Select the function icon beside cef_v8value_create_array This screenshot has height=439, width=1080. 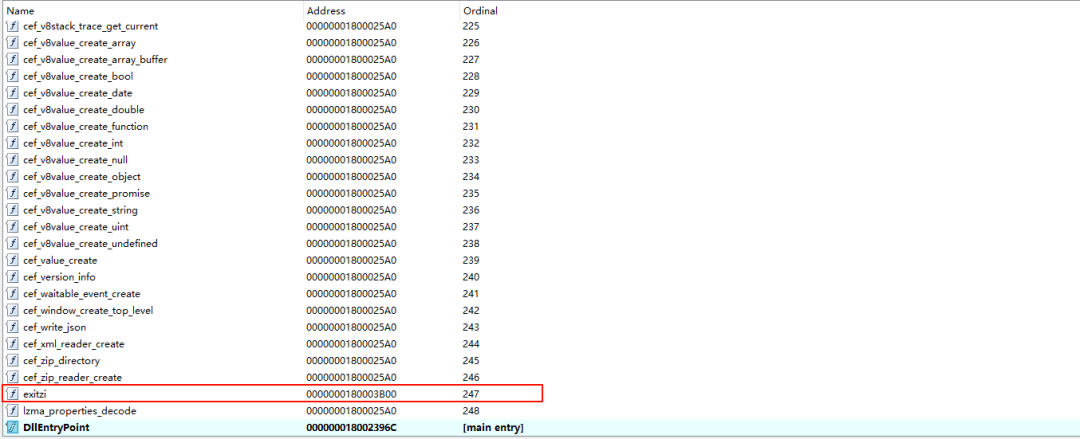(12, 43)
